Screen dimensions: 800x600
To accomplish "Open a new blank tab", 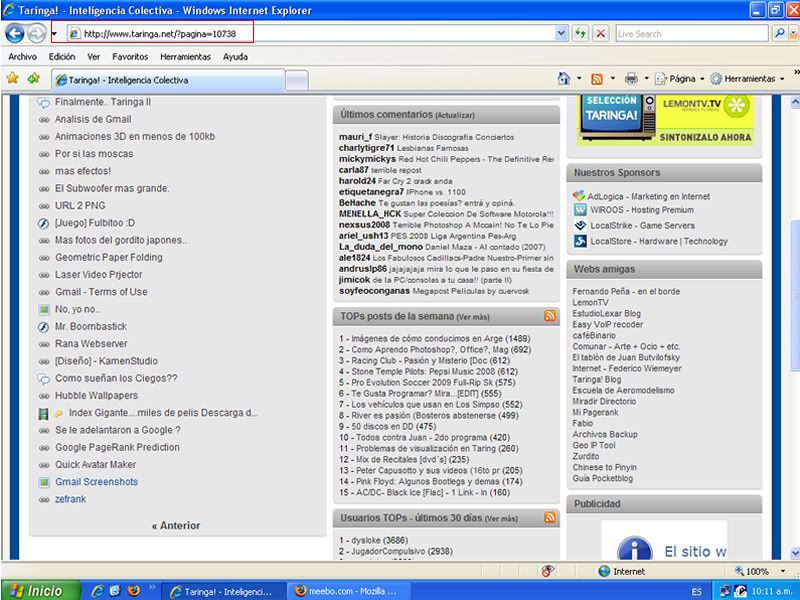I will [x=296, y=81].
